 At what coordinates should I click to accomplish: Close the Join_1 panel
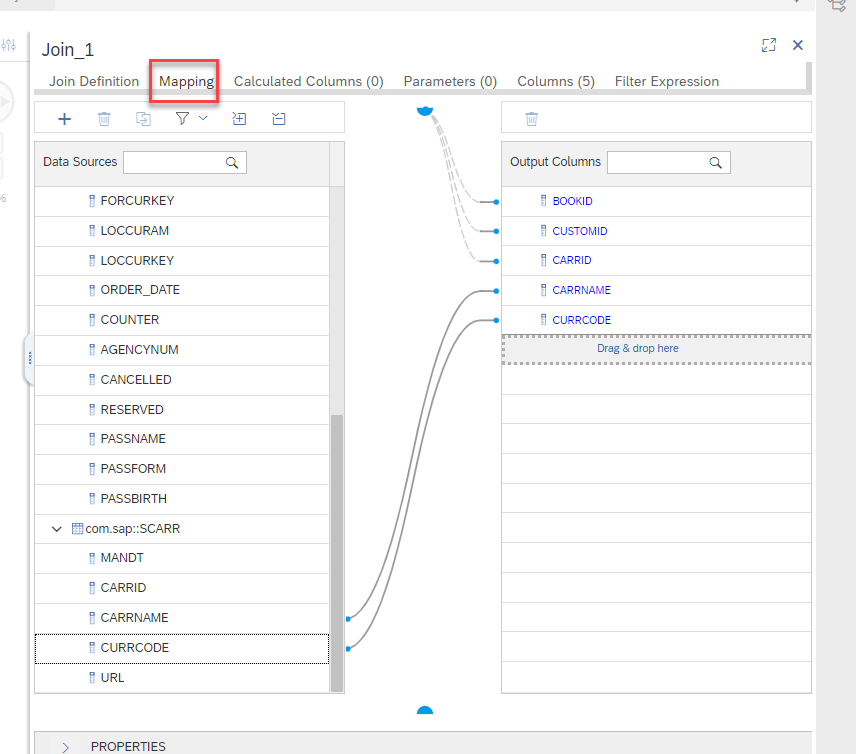point(798,45)
